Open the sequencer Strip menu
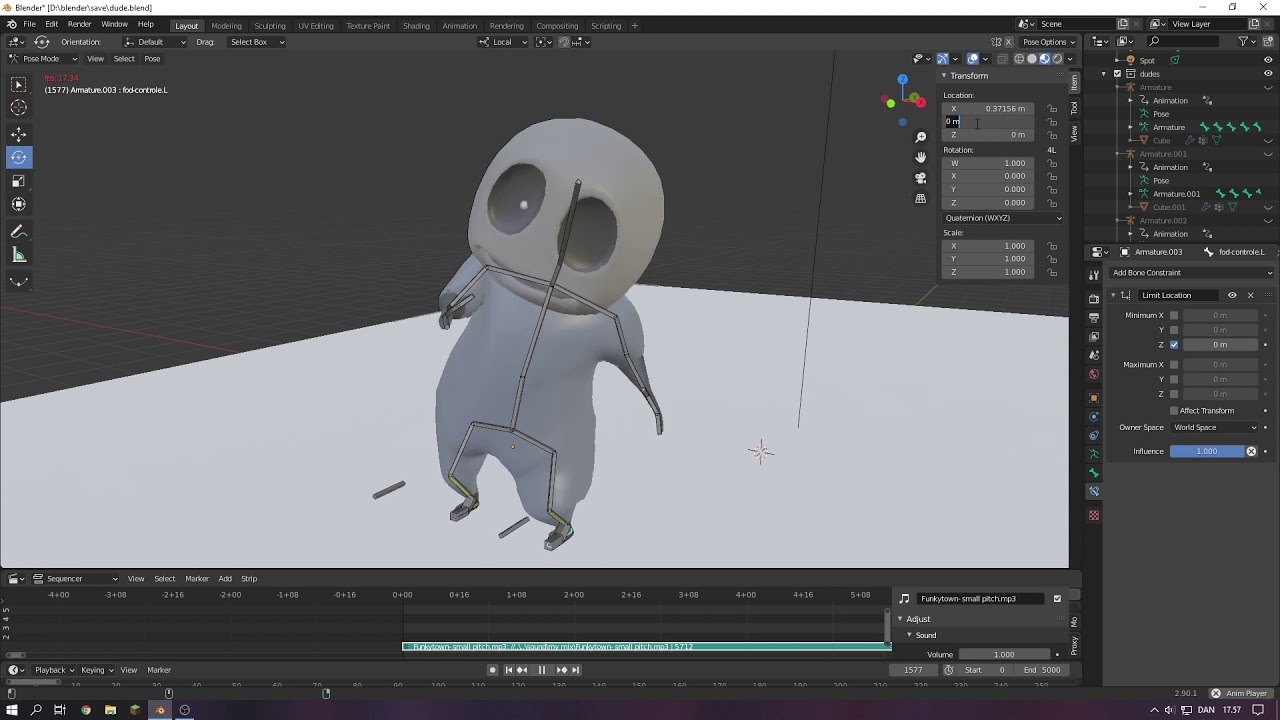Screen dimensions: 1280x720 pyautogui.click(x=249, y=579)
